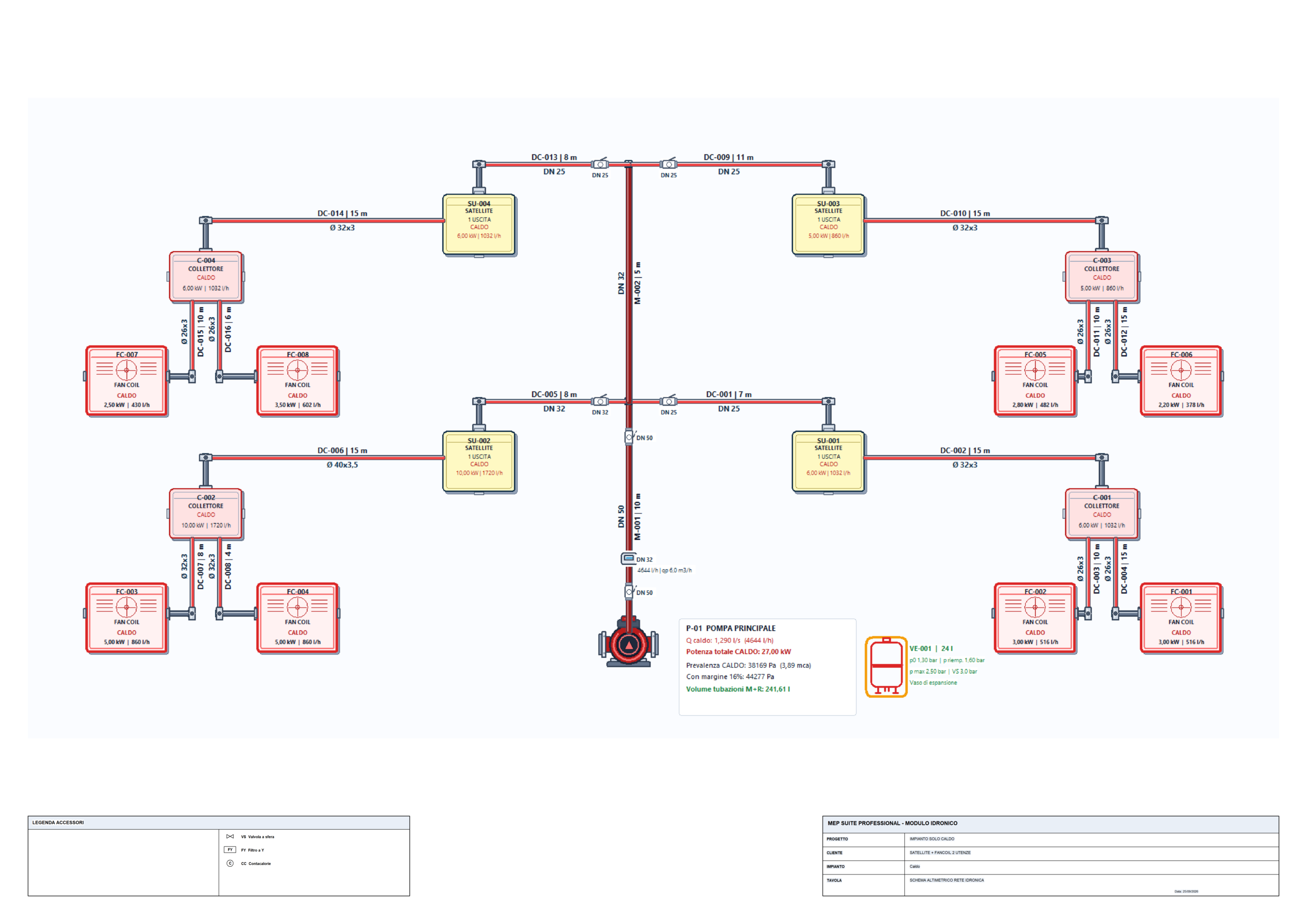Click FY Y-filter legend symbol
Screen dimensions: 1307x924
click(230, 849)
